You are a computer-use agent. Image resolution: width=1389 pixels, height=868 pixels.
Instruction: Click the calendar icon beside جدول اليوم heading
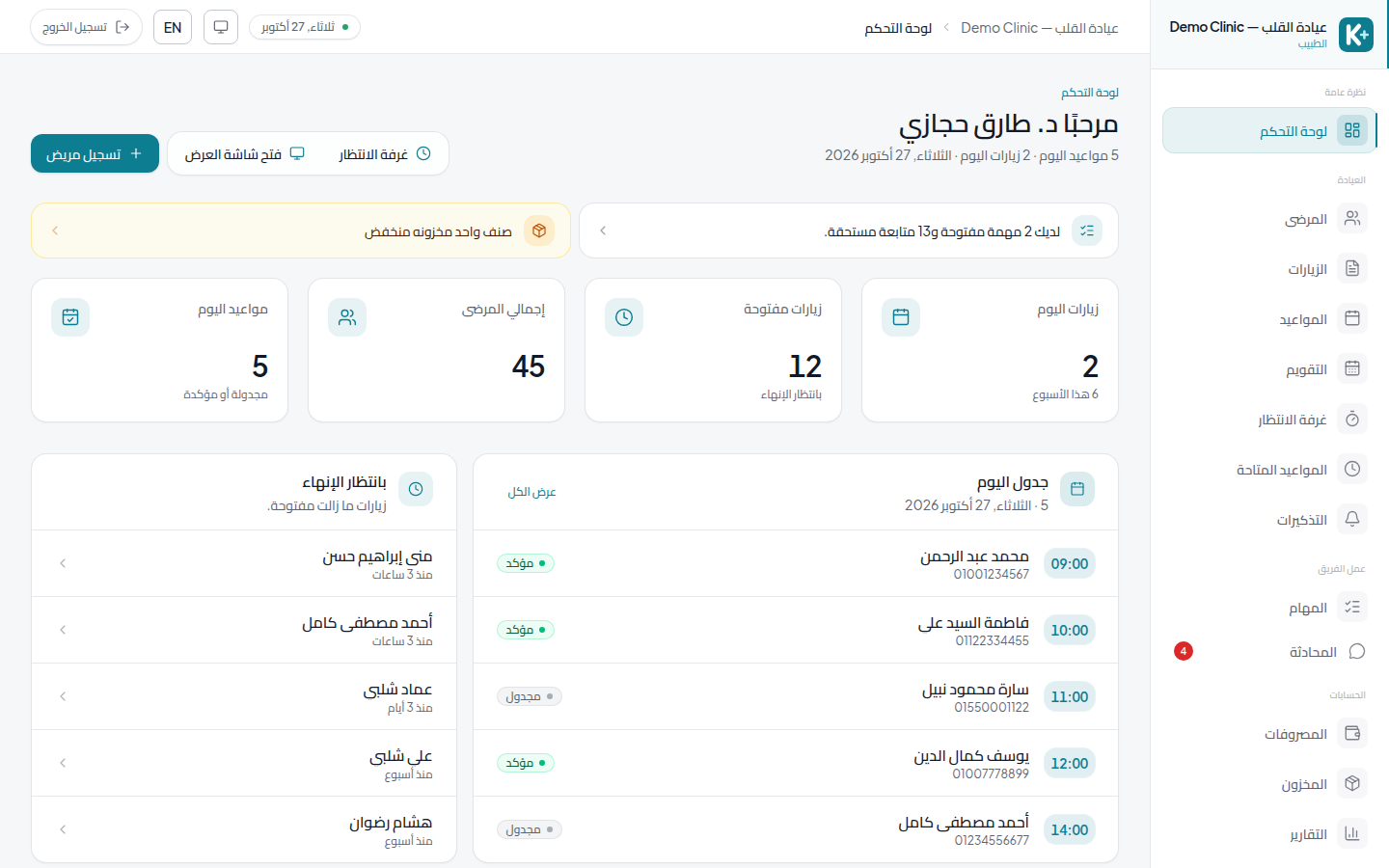(x=1077, y=489)
